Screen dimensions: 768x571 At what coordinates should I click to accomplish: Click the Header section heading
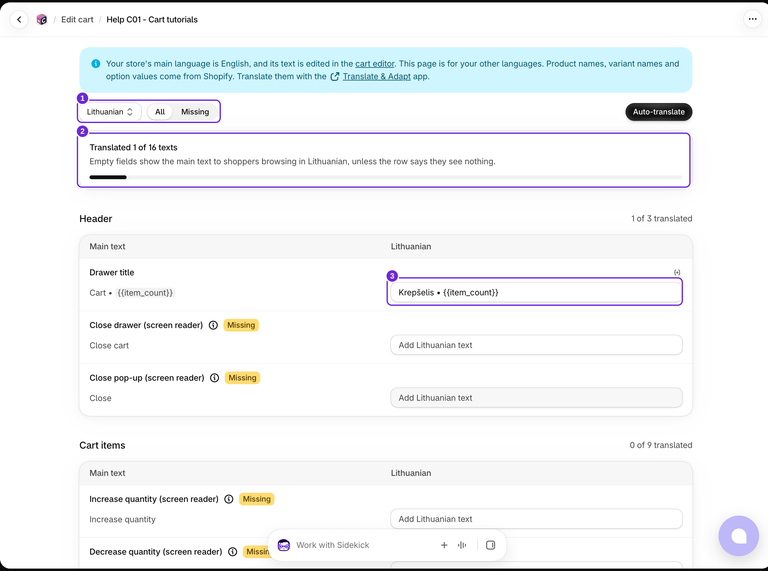coord(96,219)
